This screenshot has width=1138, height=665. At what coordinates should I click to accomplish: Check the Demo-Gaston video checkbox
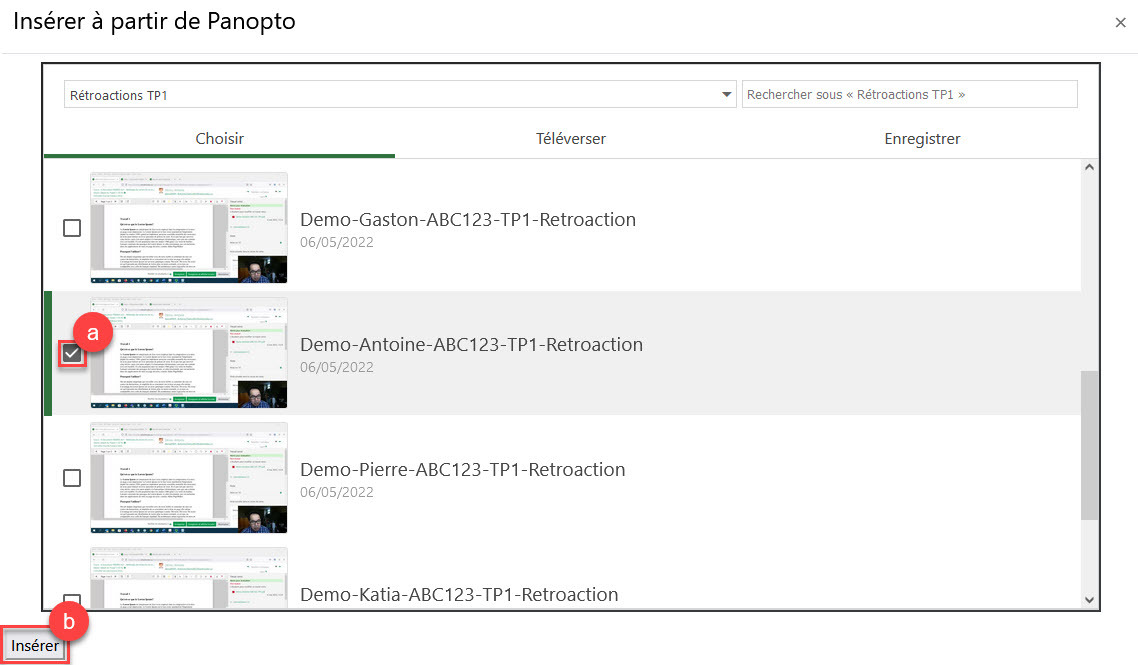point(72,228)
